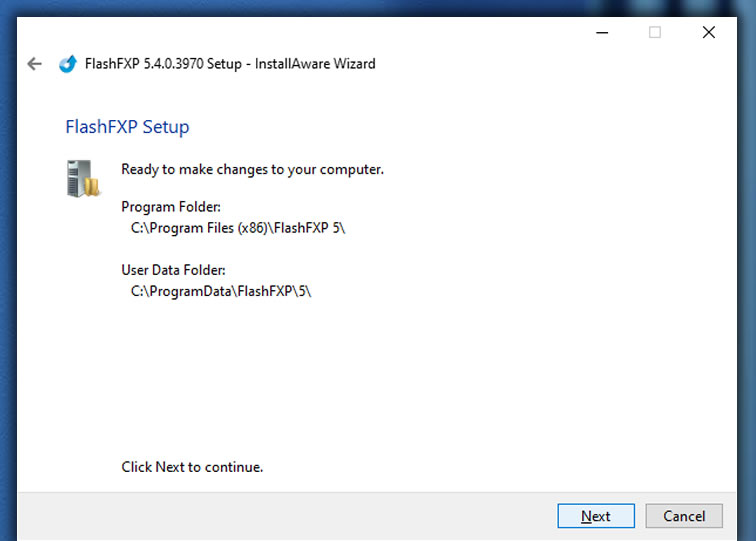Select path C:\ProgramData\FlashFXP\5\

tap(221, 291)
